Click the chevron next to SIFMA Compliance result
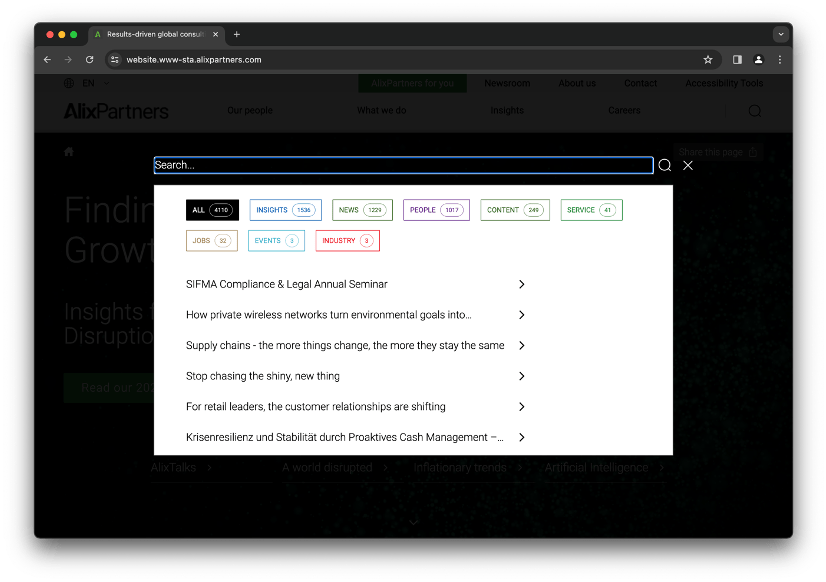Screen dimensions: 826x582 [522, 284]
